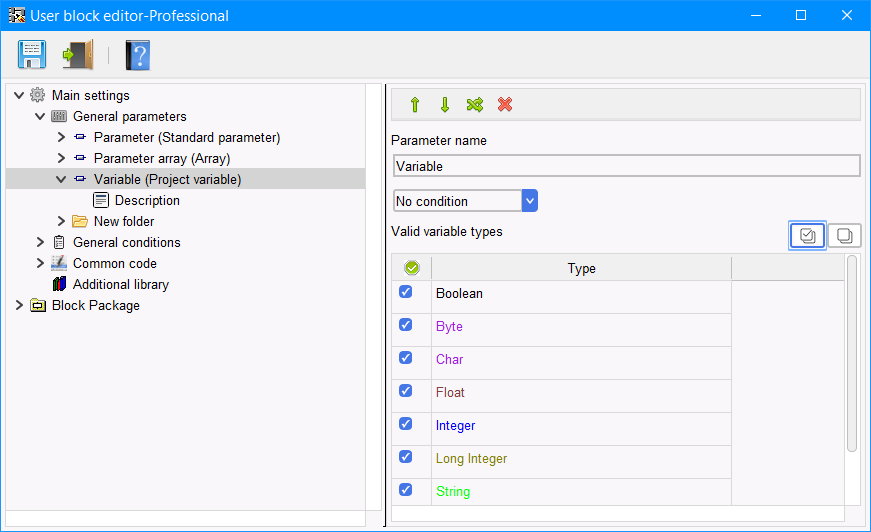Click the check all variable types button

pyautogui.click(x=807, y=236)
